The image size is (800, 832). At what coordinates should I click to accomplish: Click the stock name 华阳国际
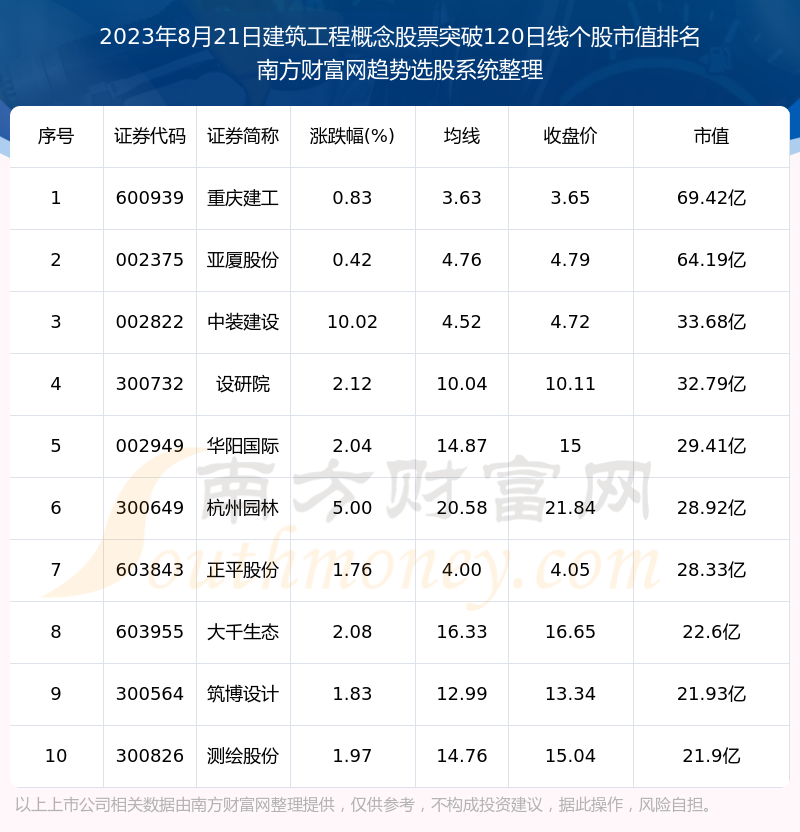[243, 446]
